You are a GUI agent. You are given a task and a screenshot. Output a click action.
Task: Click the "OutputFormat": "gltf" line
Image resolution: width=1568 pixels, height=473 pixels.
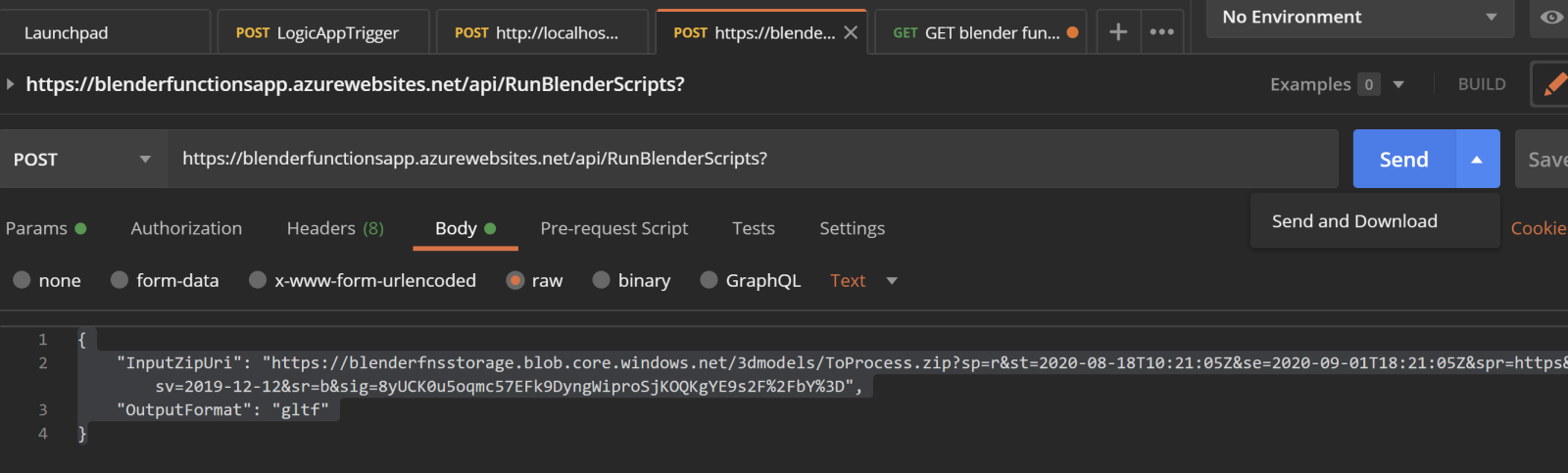[222, 409]
